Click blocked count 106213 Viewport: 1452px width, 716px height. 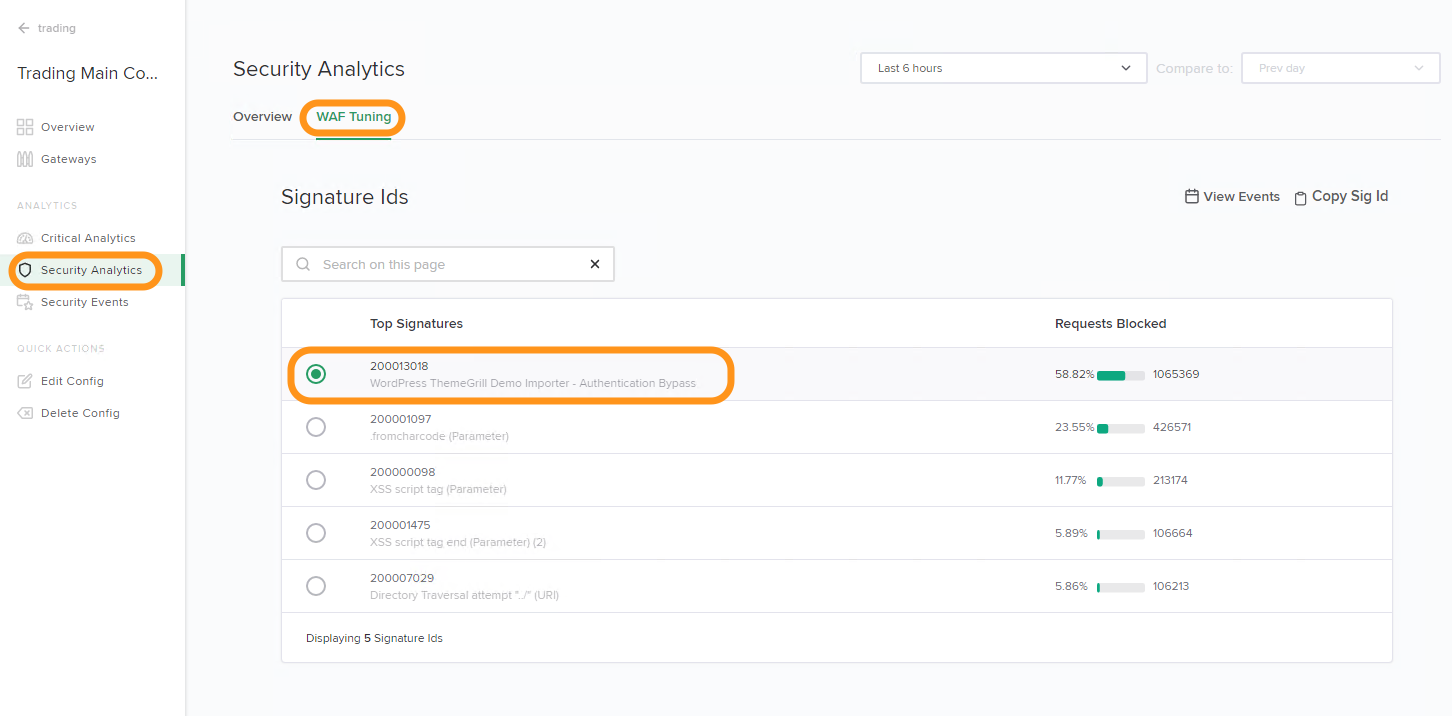(x=1171, y=586)
